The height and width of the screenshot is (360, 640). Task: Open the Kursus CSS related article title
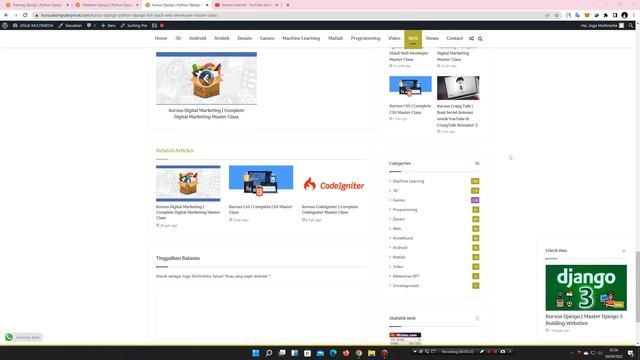260,209
